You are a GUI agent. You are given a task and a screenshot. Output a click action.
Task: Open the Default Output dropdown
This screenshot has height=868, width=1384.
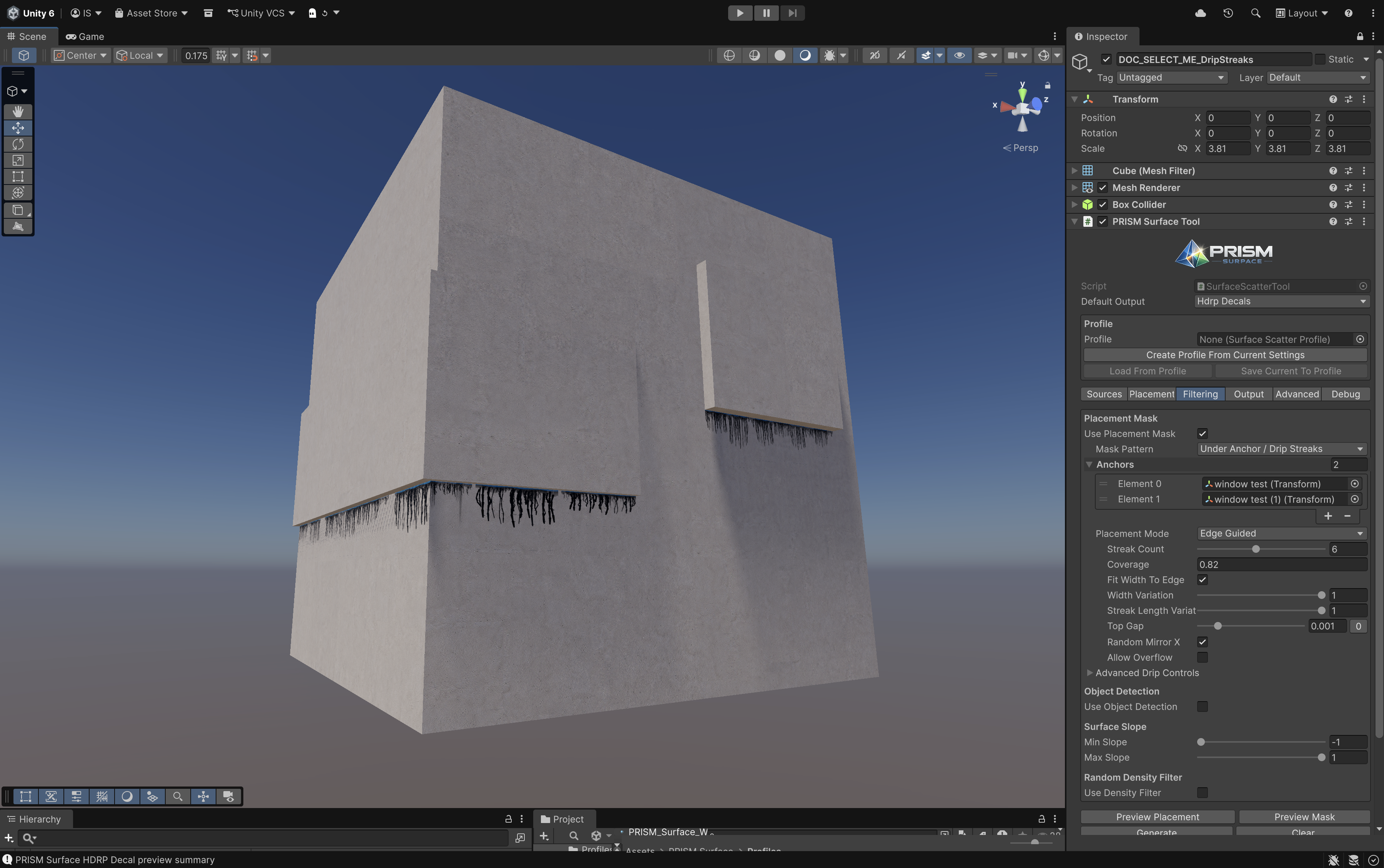[1282, 301]
